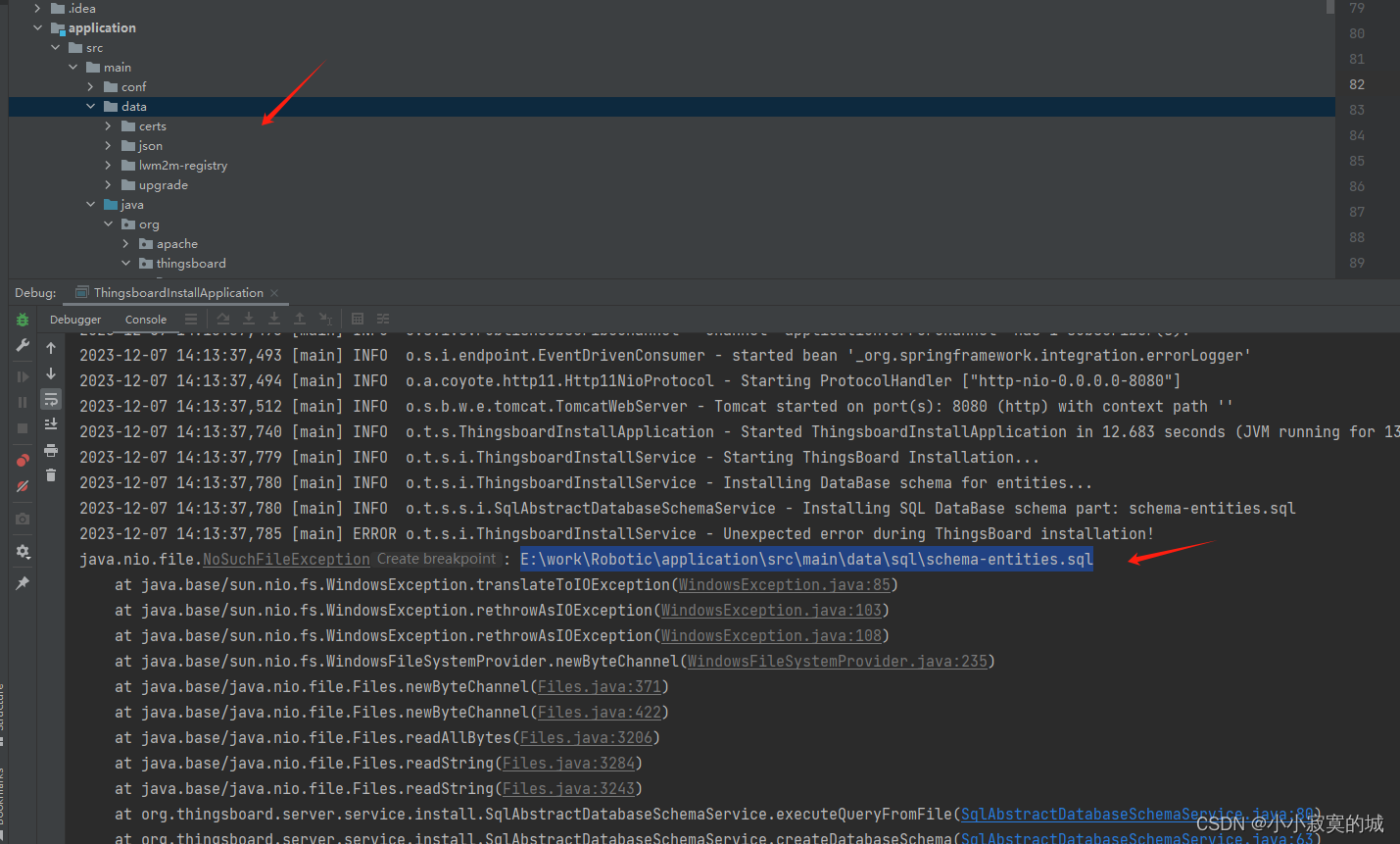Collapse the java source folder arrow
The height and width of the screenshot is (844, 1400).
click(90, 204)
